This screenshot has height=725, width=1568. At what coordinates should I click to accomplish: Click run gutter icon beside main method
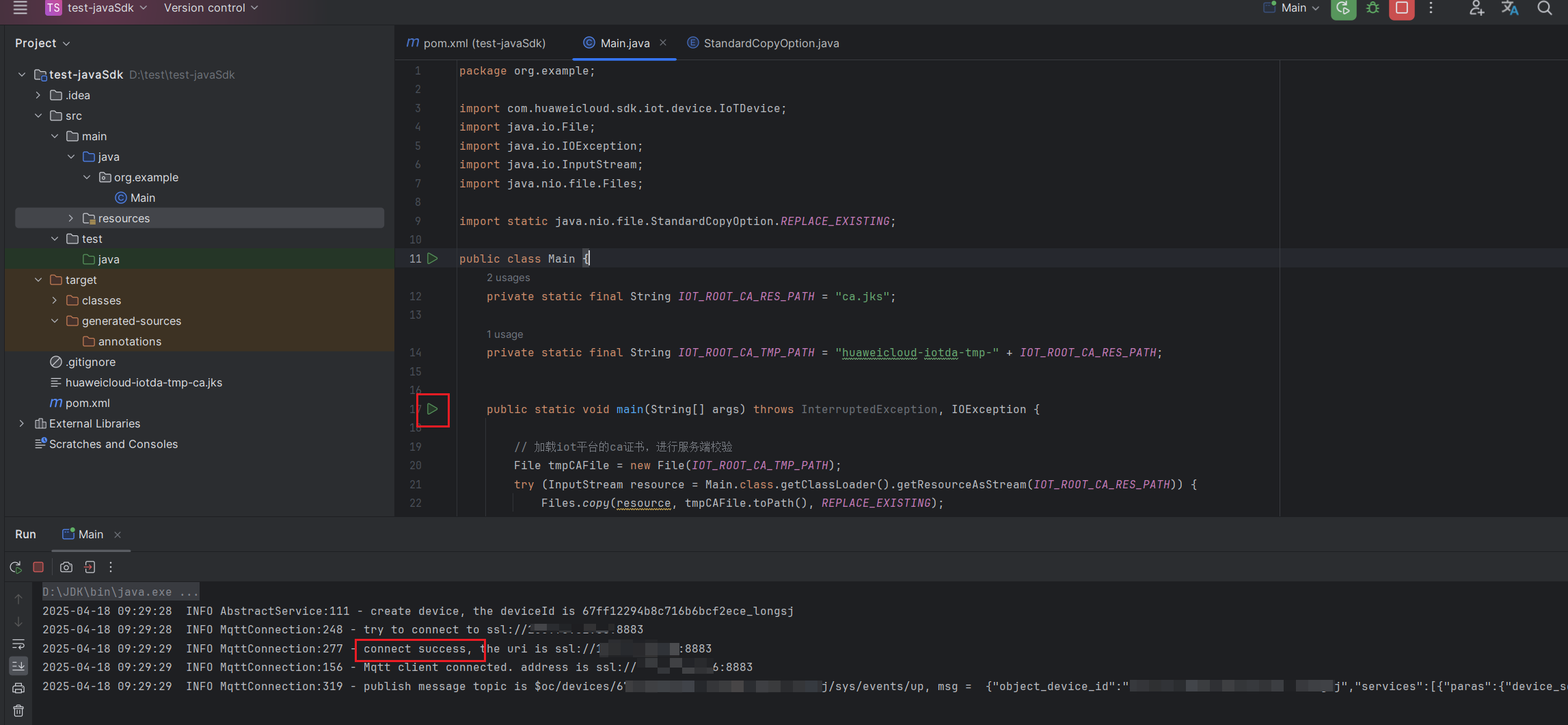[433, 409]
